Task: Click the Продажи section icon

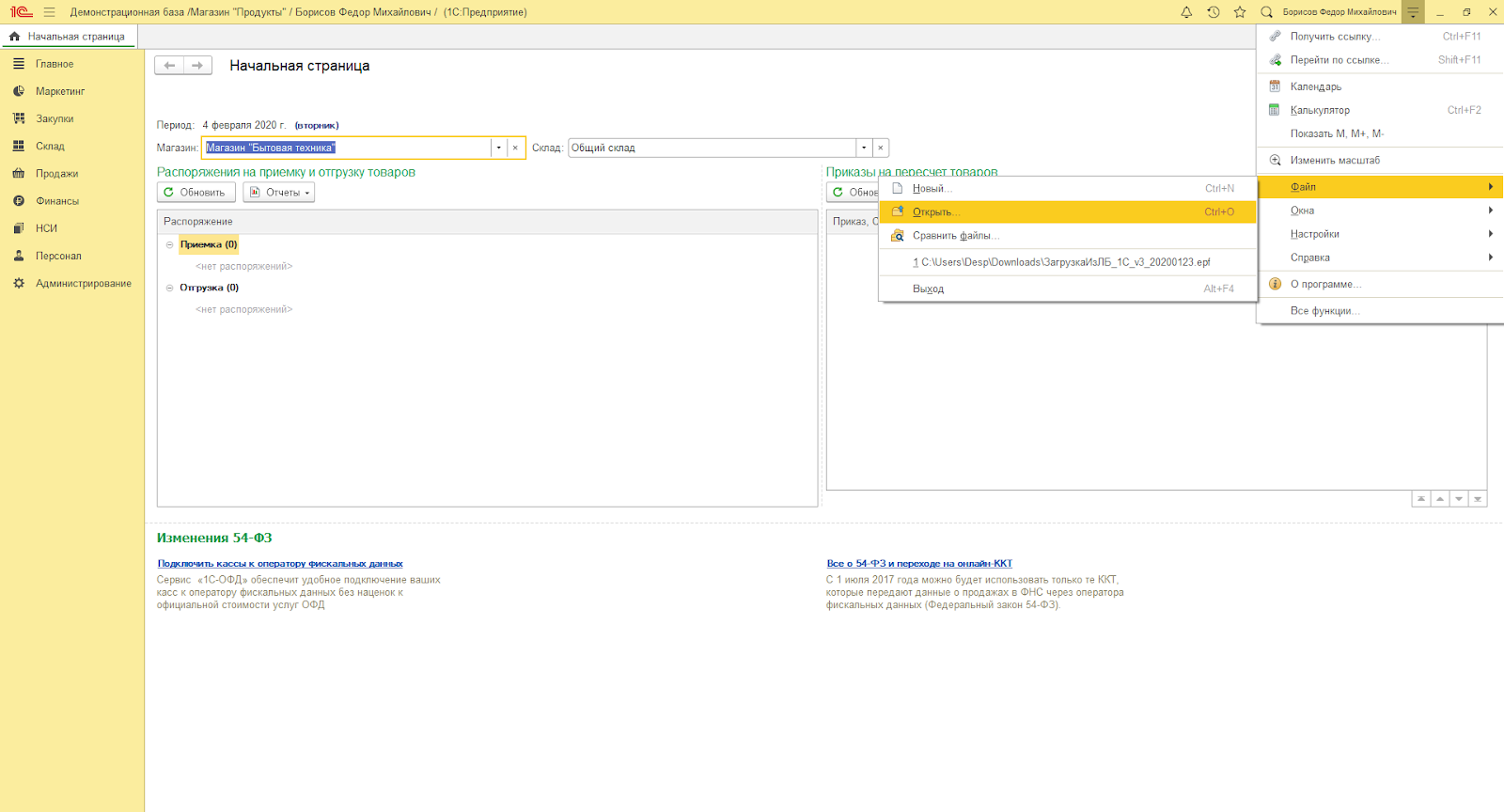Action: pyautogui.click(x=19, y=173)
